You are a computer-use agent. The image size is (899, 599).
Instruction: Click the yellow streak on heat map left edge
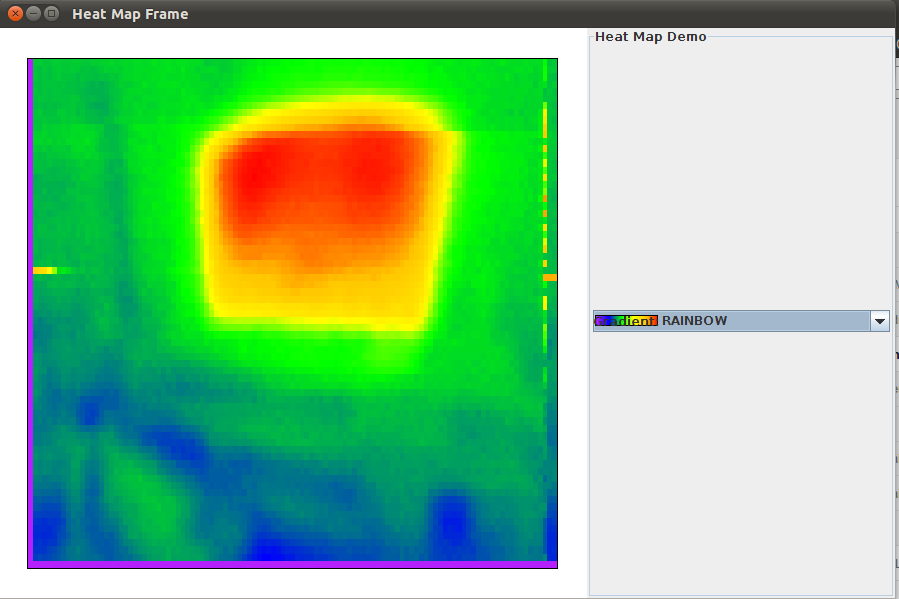(x=45, y=270)
